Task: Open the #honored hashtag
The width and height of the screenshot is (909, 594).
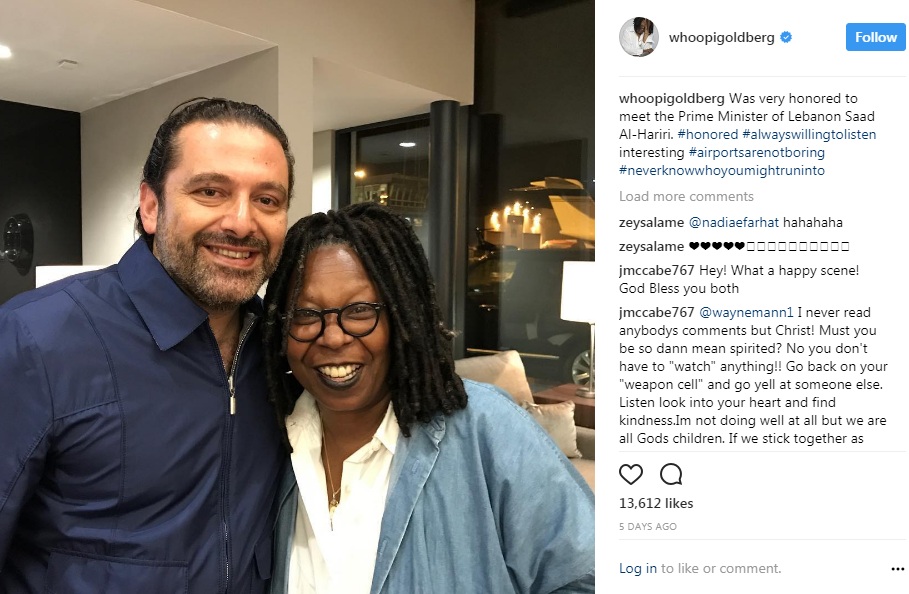Action: 707,134
